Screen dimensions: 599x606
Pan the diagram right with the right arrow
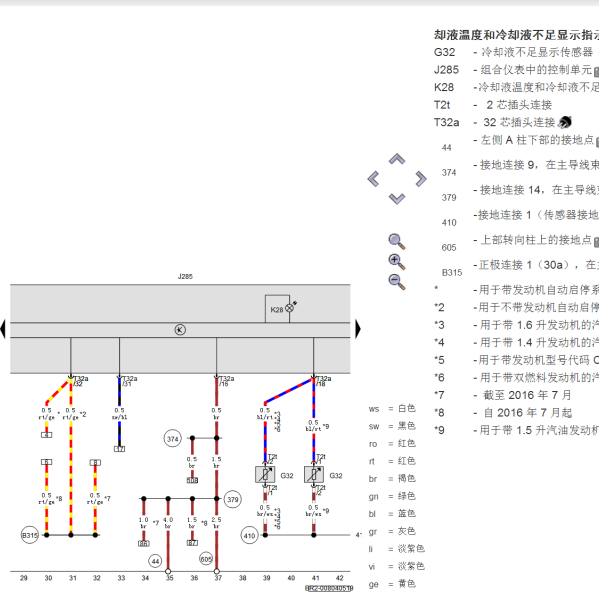pyautogui.click(x=421, y=179)
